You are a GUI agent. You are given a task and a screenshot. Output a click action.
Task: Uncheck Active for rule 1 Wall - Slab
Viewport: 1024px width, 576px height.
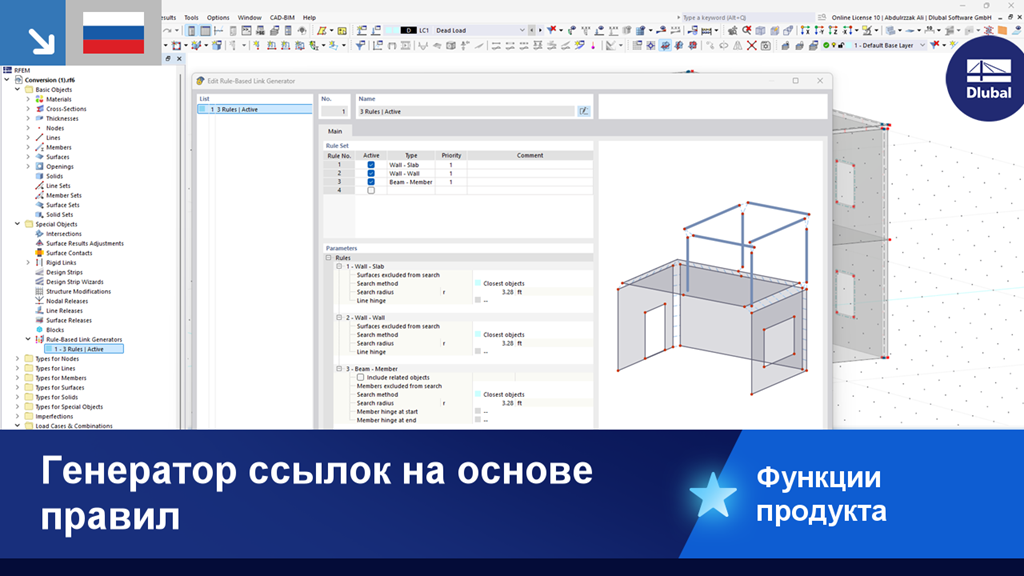point(371,165)
